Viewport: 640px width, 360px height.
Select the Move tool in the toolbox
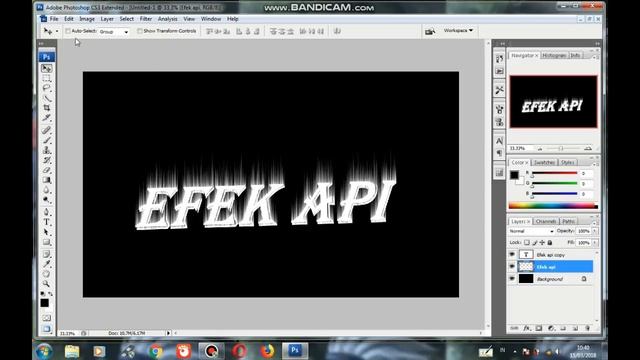47,68
